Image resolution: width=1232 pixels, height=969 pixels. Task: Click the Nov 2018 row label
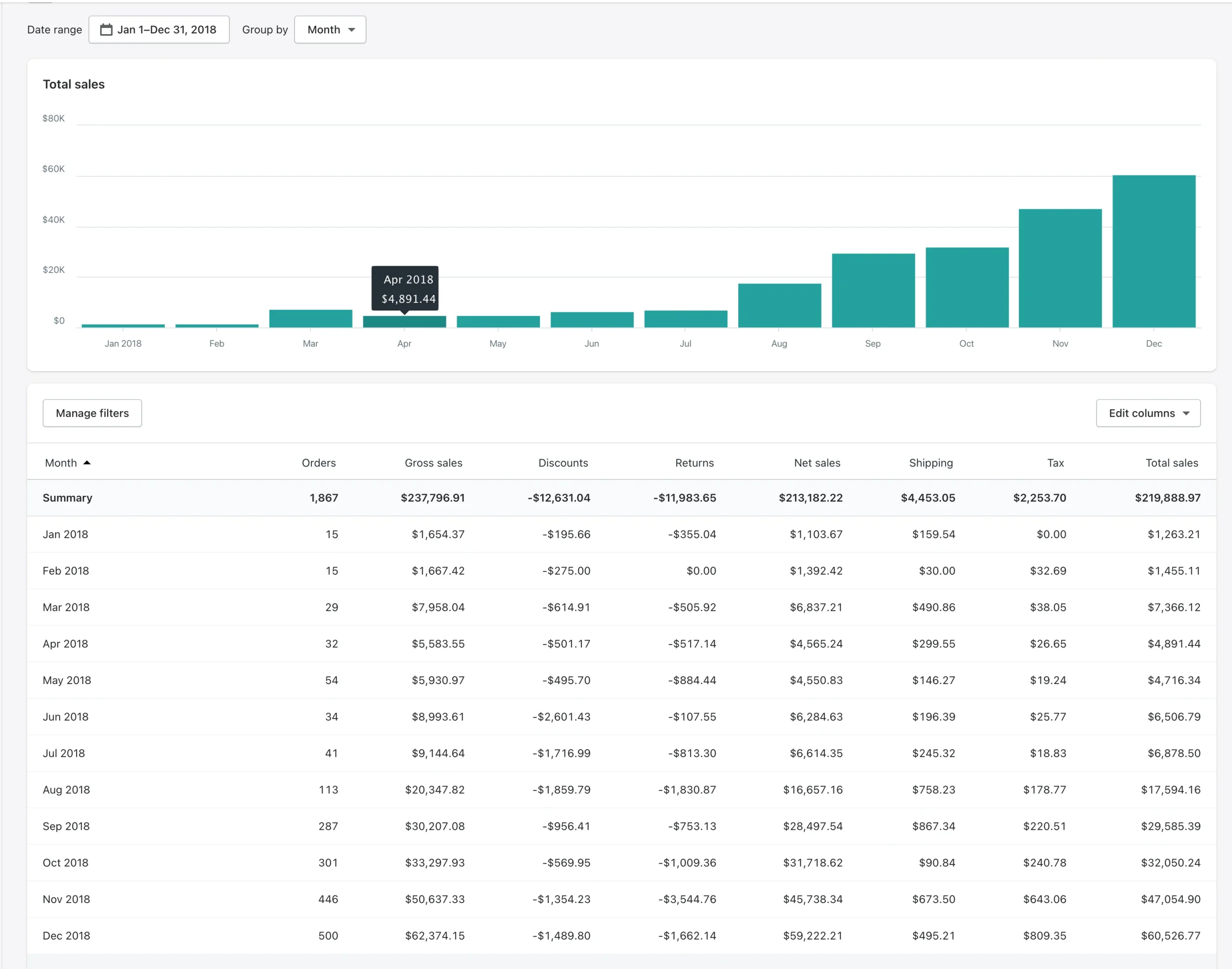point(66,899)
